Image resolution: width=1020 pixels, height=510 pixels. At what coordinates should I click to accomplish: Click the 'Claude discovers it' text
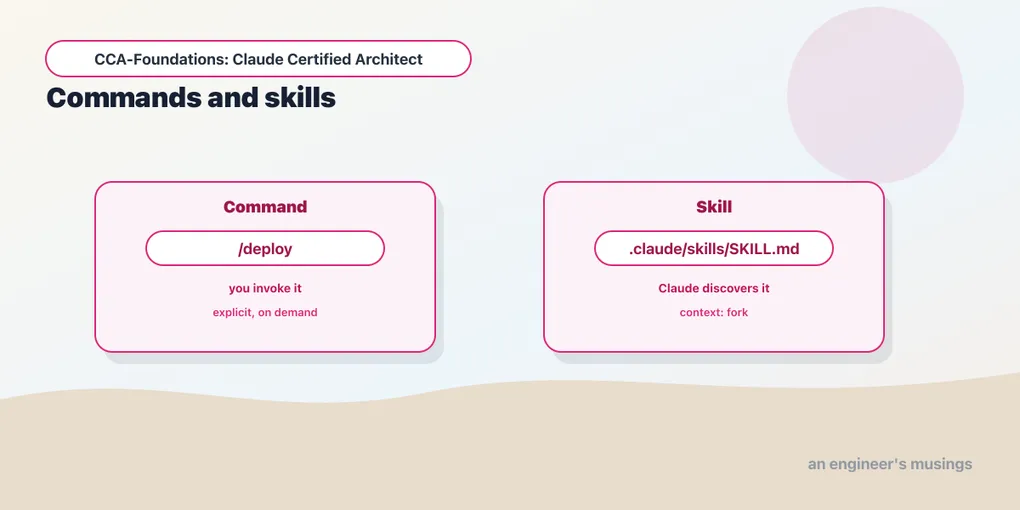pyautogui.click(x=714, y=288)
